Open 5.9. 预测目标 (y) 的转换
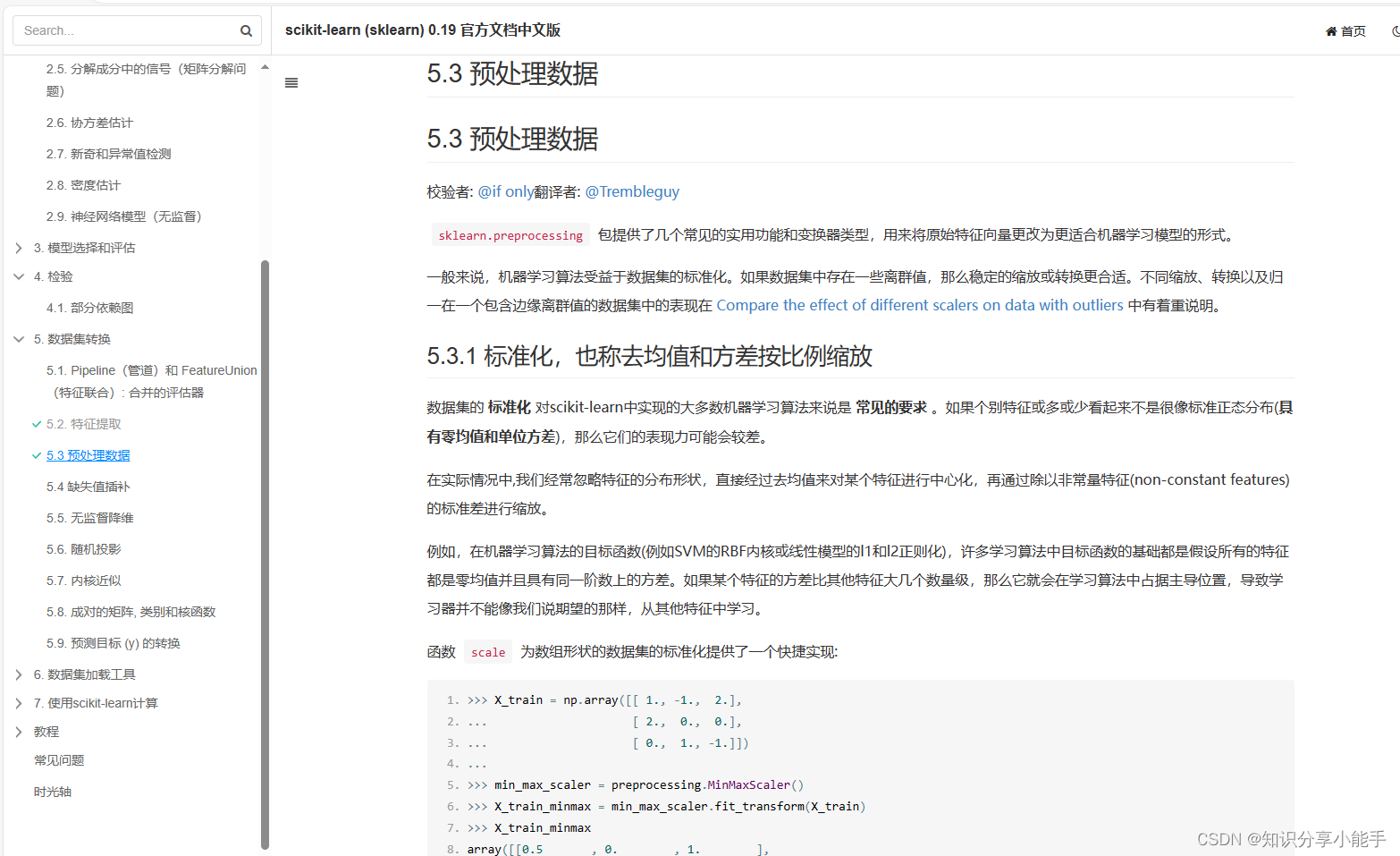 pyautogui.click(x=113, y=643)
